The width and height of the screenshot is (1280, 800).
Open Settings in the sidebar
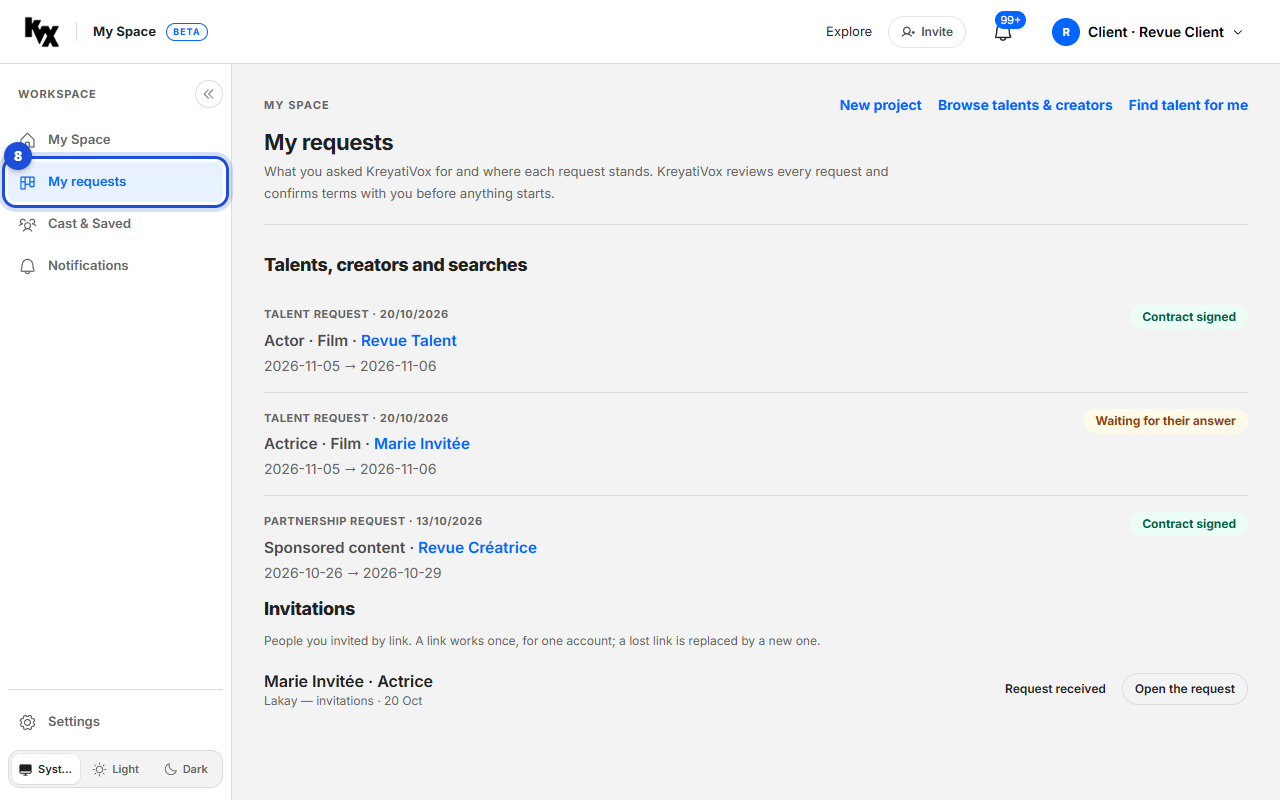point(116,722)
